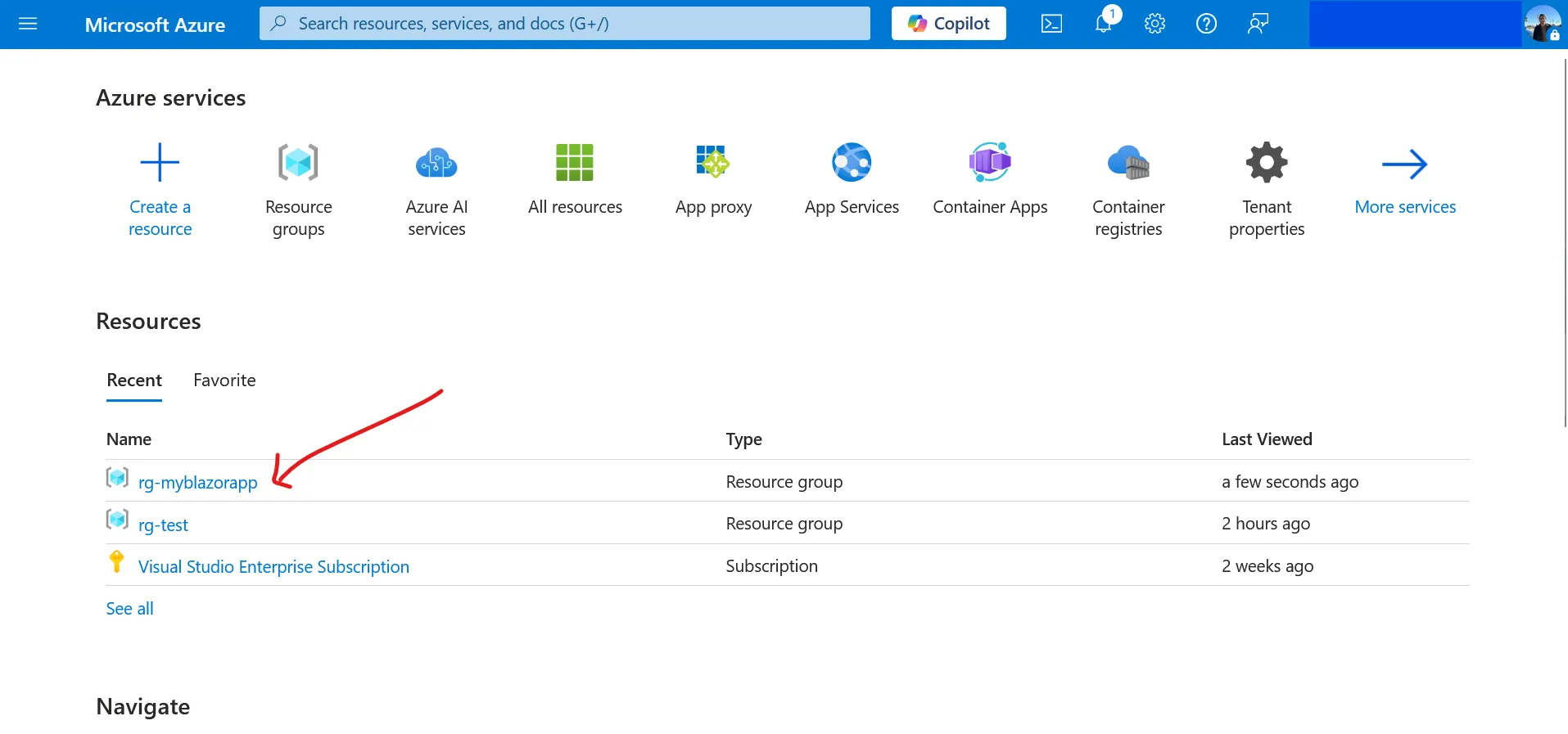Image resolution: width=1568 pixels, height=734 pixels.
Task: Click the '2 hours ago' cell
Action: [1266, 524]
